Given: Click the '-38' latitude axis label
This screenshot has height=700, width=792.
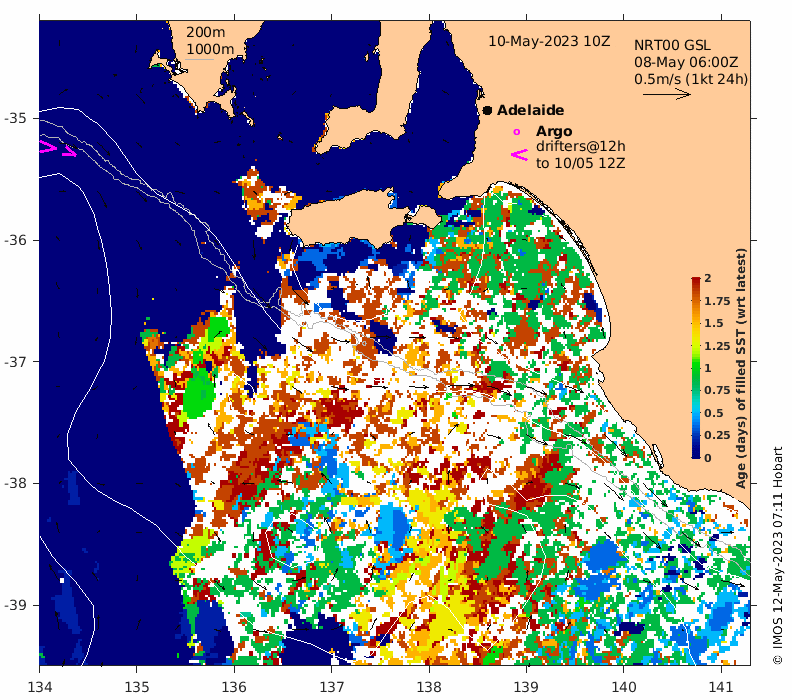Looking at the screenshot, I should pos(15,483).
